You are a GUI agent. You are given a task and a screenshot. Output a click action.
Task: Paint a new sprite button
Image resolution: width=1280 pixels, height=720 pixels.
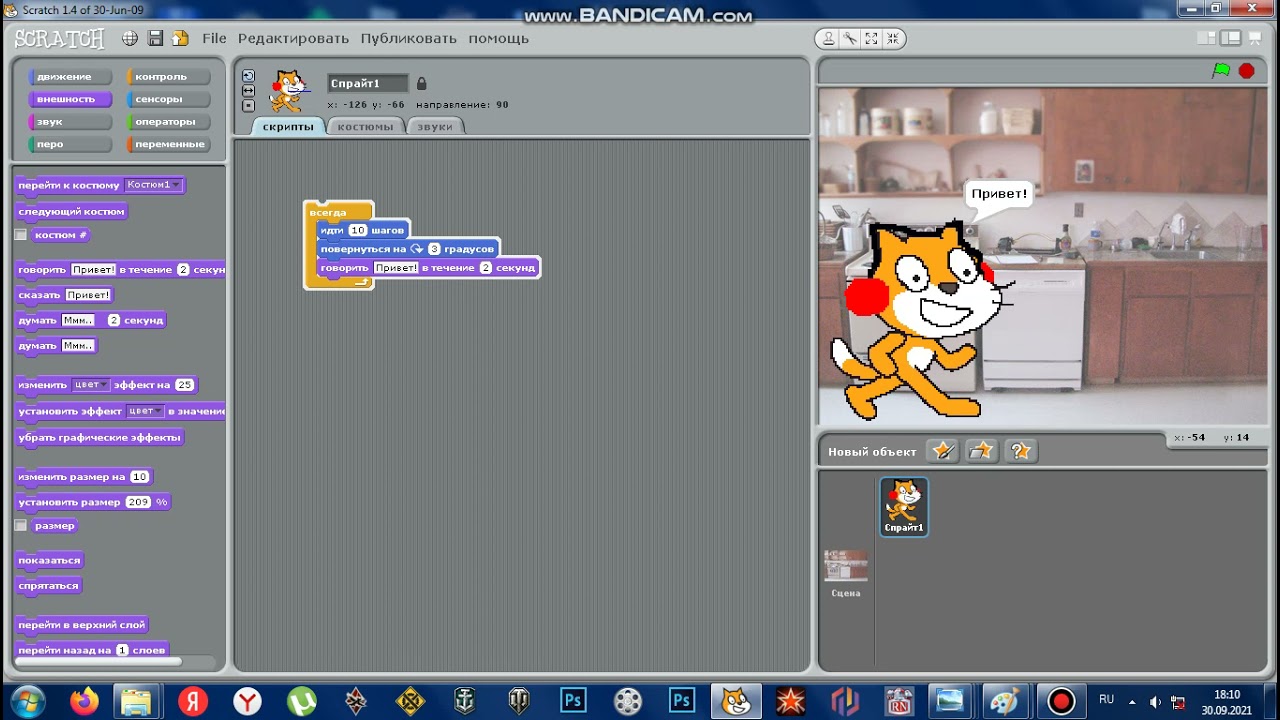click(943, 451)
